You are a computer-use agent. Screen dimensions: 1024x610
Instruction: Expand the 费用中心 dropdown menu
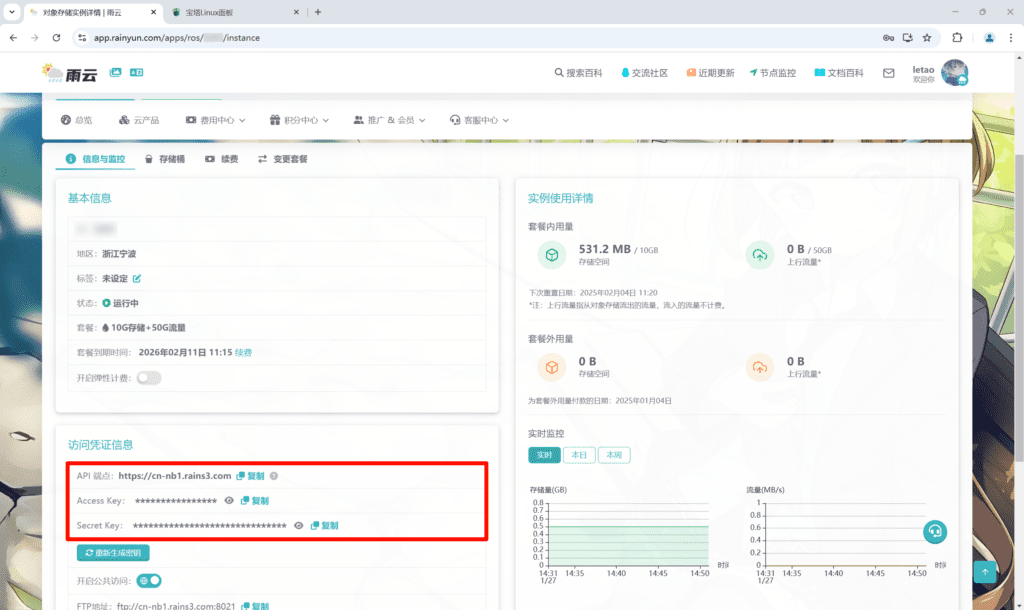(215, 120)
